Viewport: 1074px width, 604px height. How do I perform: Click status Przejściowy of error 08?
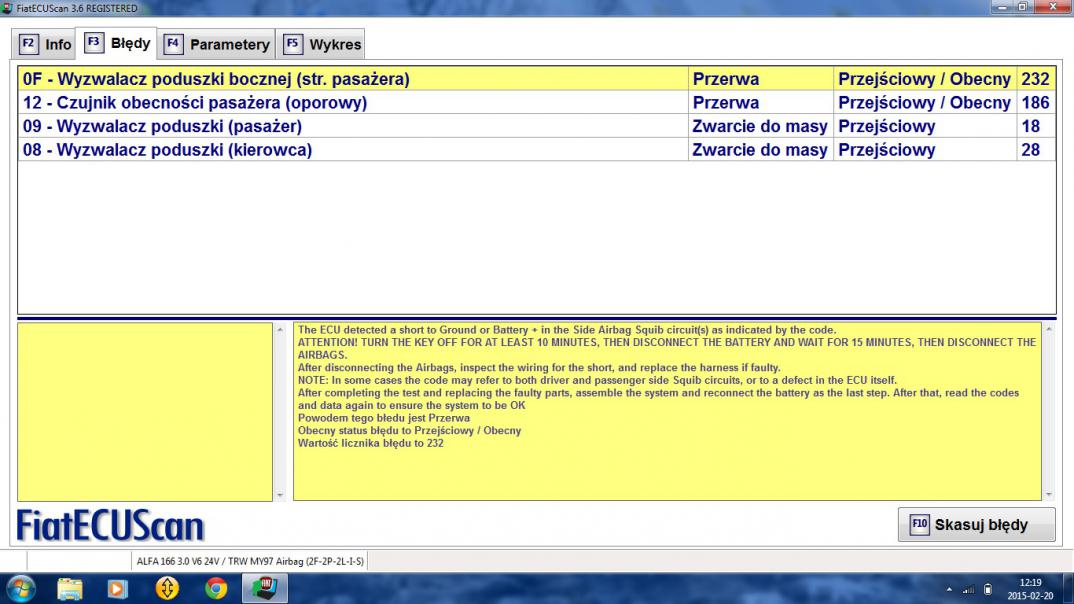coord(924,150)
